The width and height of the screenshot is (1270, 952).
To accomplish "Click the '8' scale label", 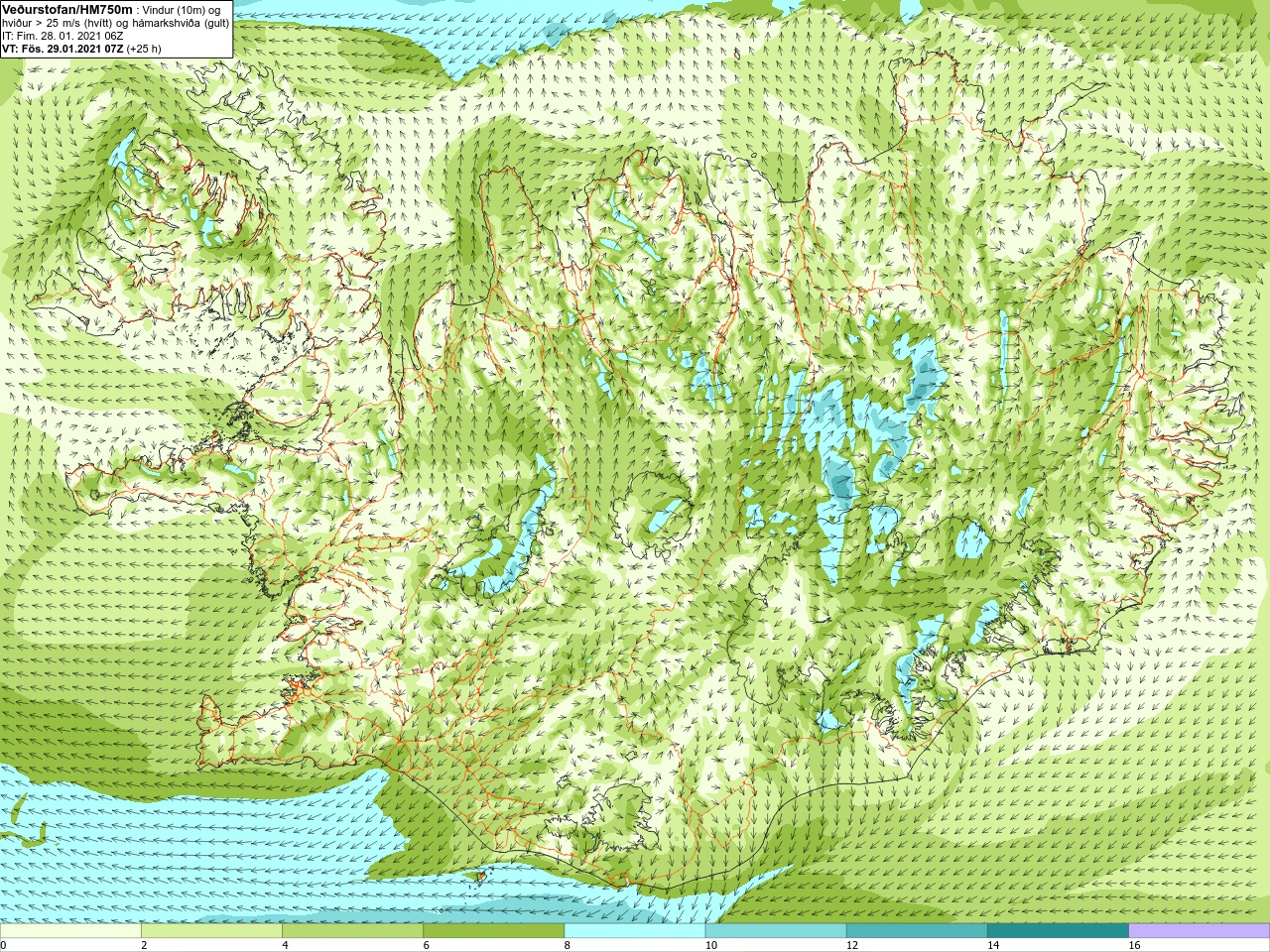I will (567, 945).
